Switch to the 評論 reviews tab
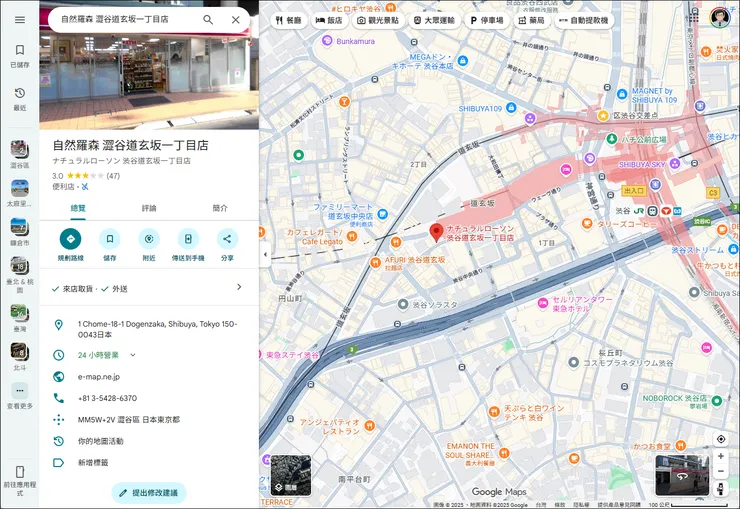The width and height of the screenshot is (740, 509). pyautogui.click(x=149, y=208)
